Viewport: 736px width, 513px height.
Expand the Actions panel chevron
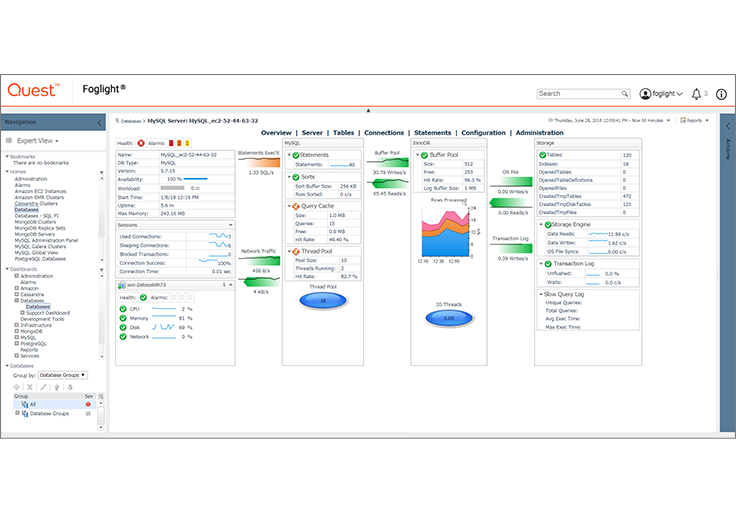tap(728, 126)
